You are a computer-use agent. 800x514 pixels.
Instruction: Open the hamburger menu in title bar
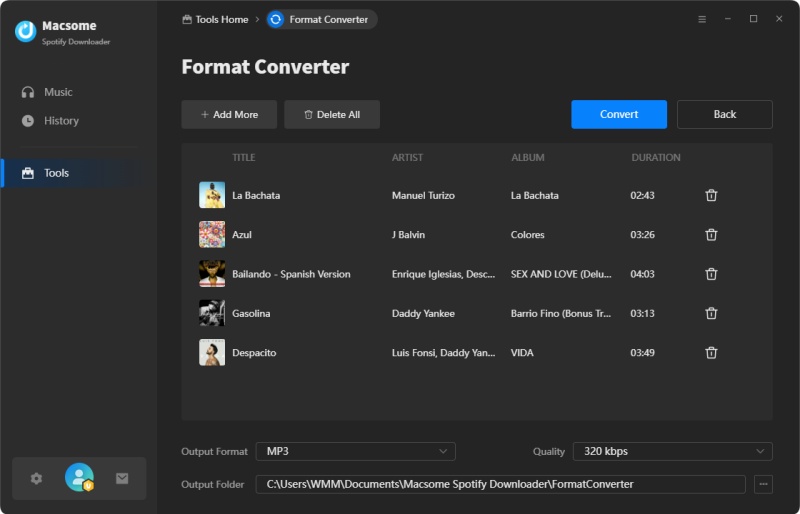click(x=702, y=19)
